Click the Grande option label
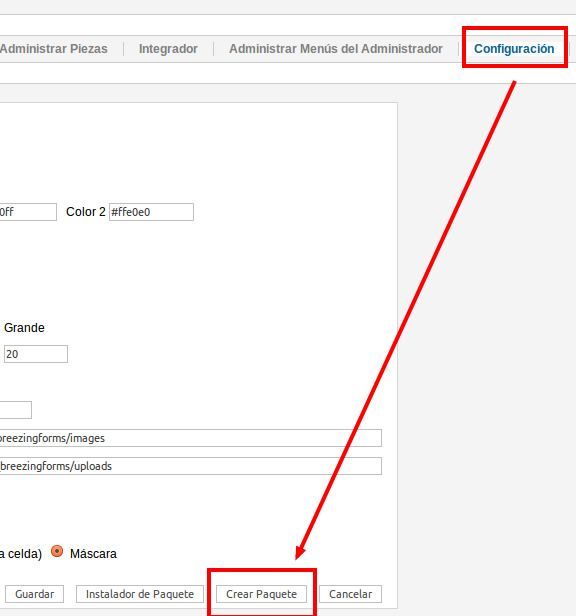 24,328
